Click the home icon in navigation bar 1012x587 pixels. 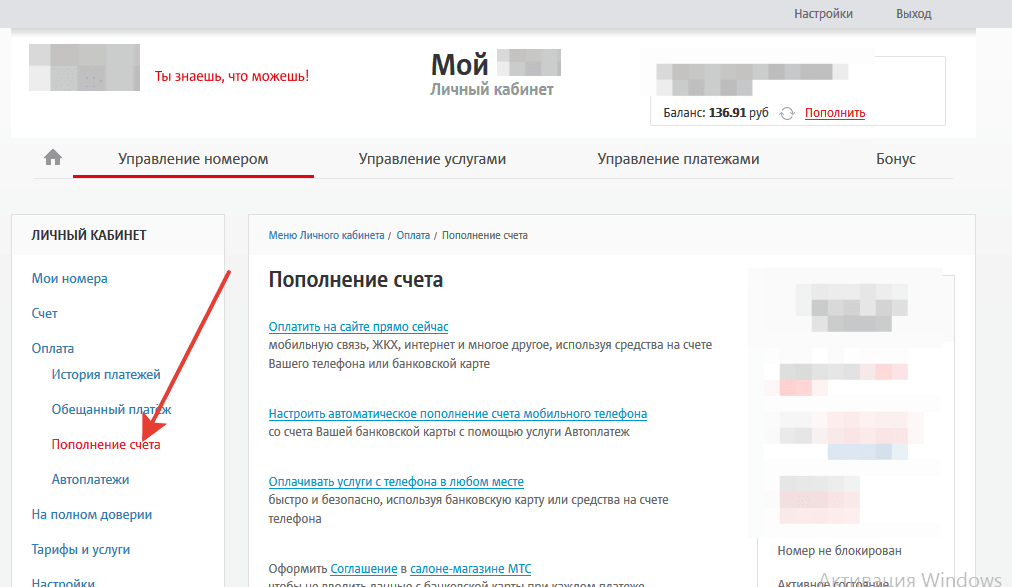click(53, 158)
